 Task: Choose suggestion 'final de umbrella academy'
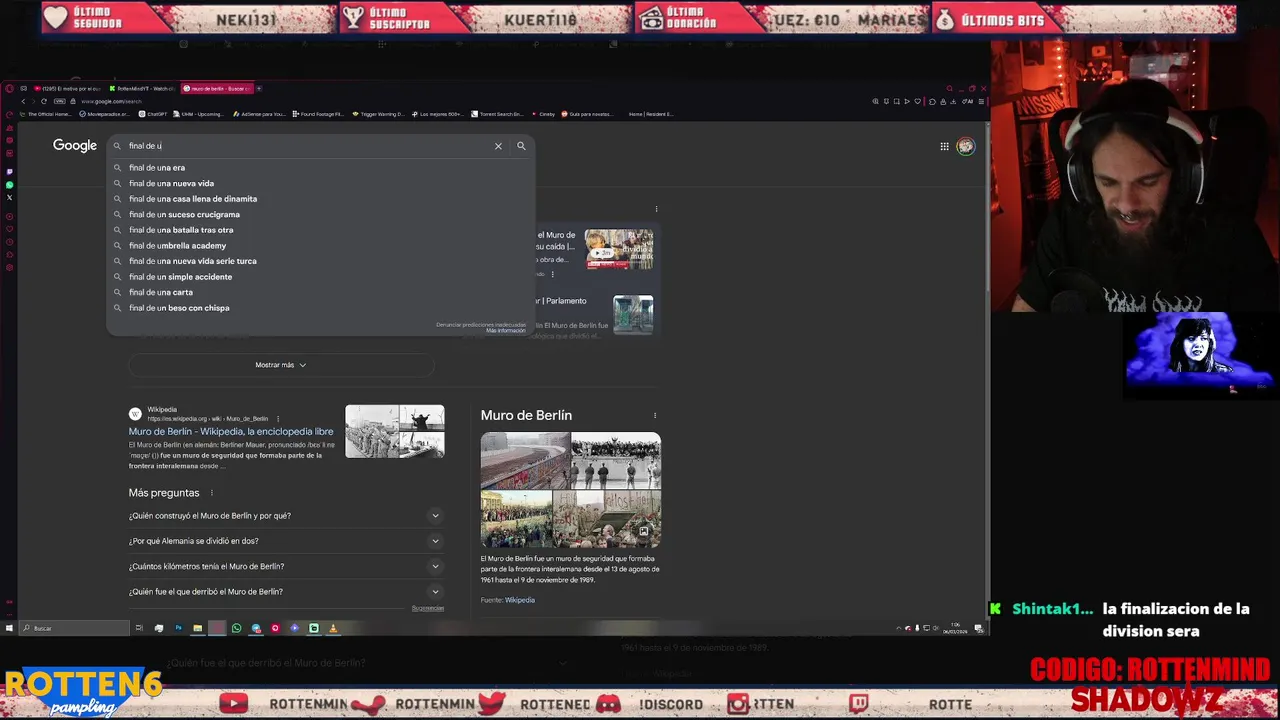(320, 245)
